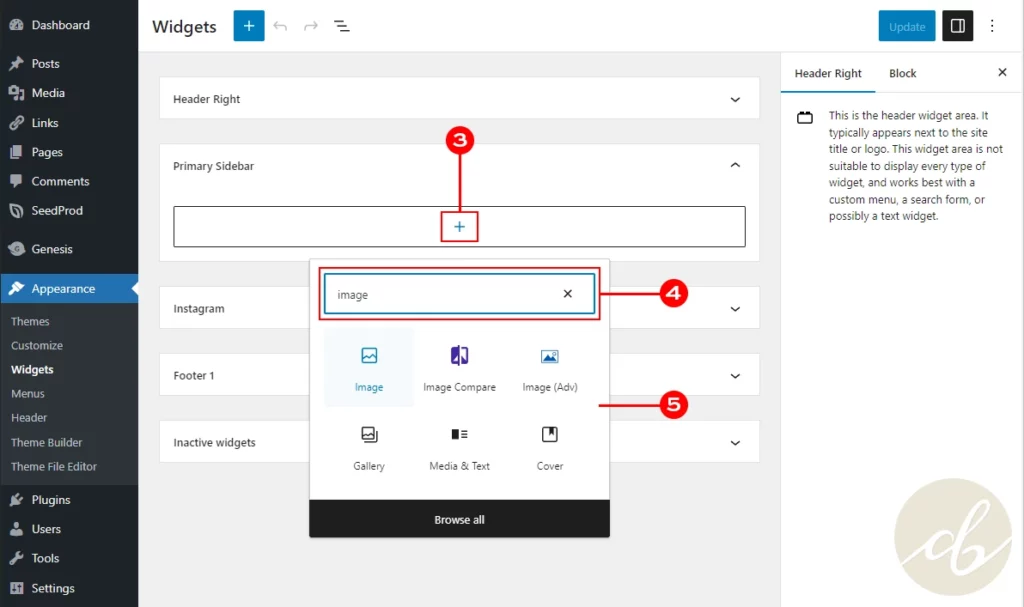The height and width of the screenshot is (607, 1024).
Task: Click the blue block inserter plus button
Action: click(x=249, y=26)
